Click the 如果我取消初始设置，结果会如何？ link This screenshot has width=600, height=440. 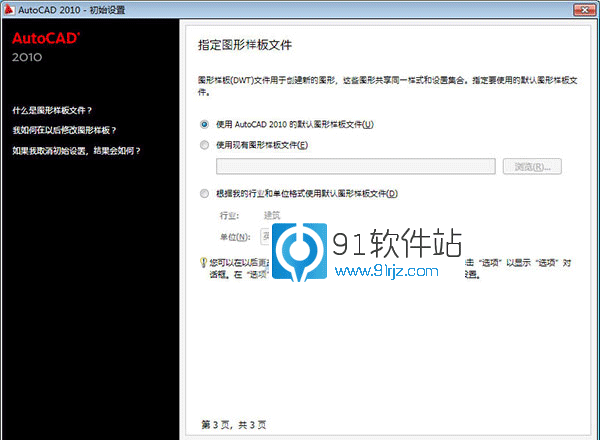[76, 151]
